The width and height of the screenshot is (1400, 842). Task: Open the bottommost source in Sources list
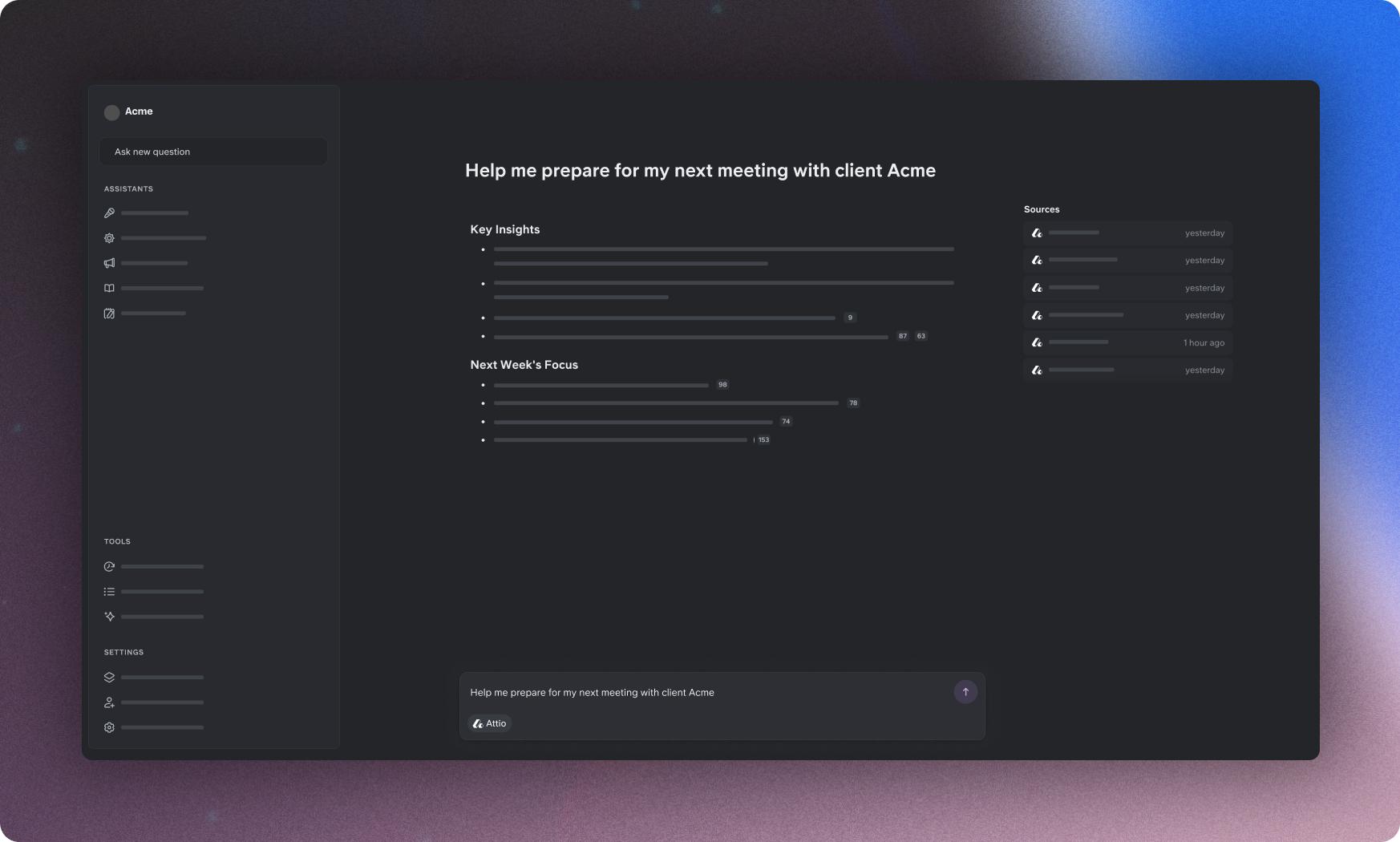pyautogui.click(x=1127, y=370)
